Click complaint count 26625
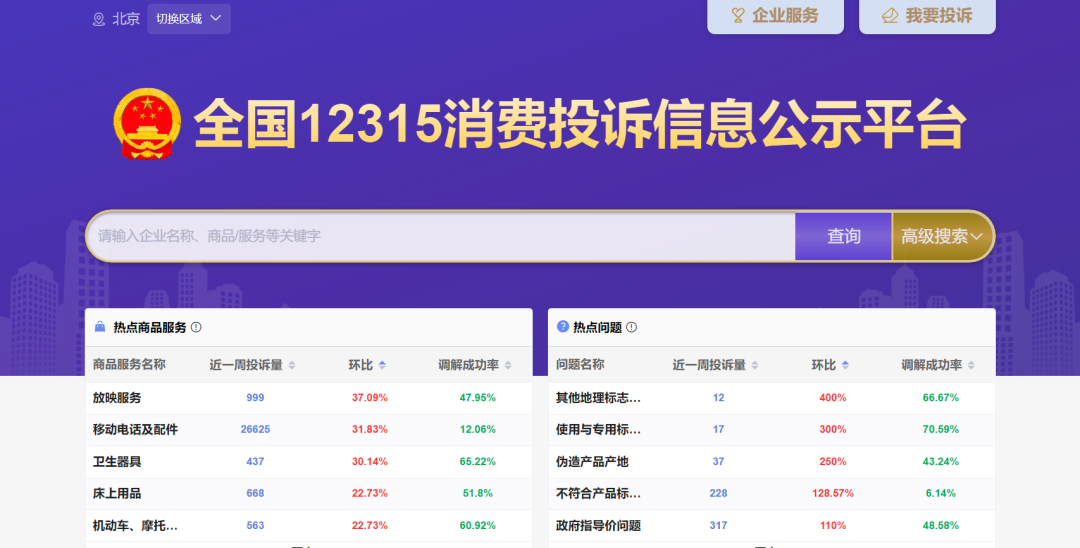Image resolution: width=1080 pixels, height=548 pixels. [255, 430]
